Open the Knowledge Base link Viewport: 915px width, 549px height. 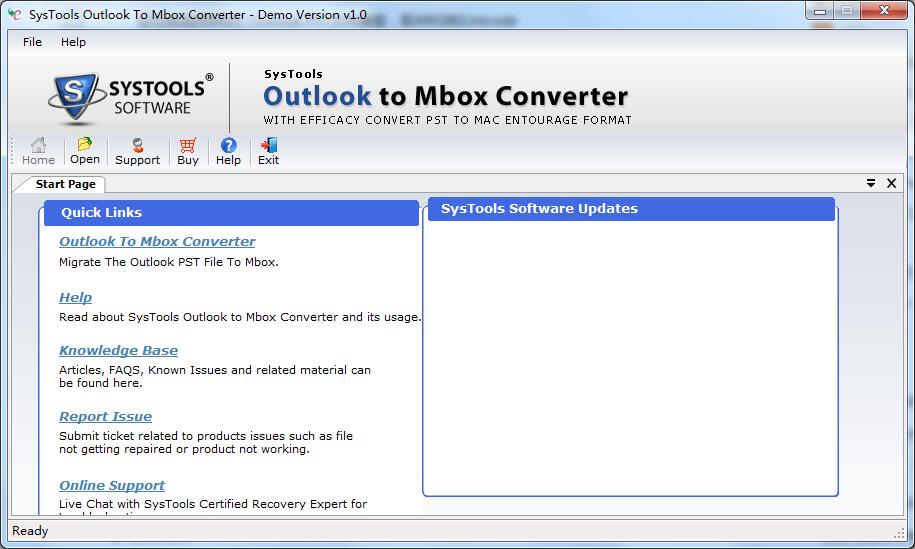[118, 351]
